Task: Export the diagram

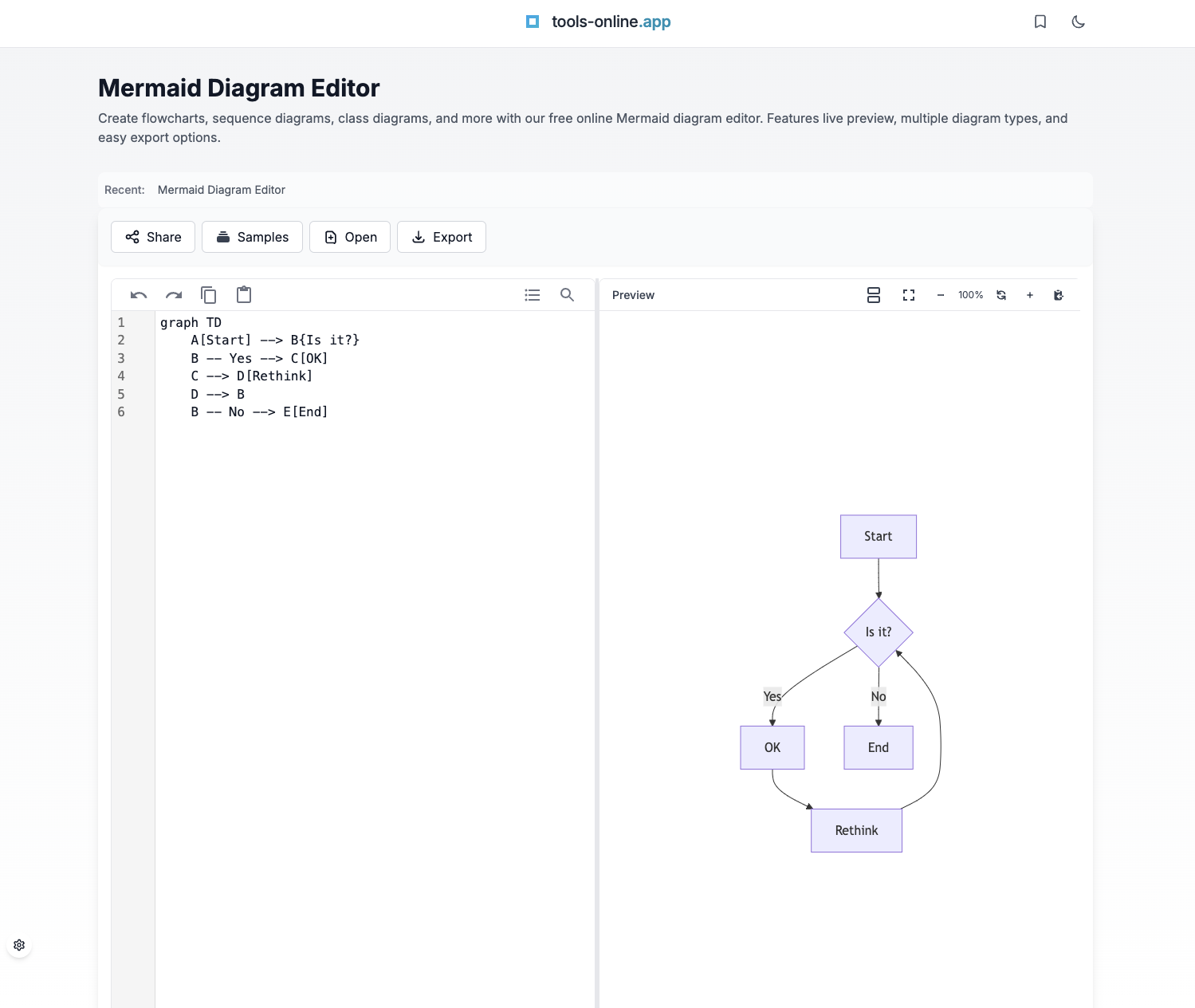Action: coord(442,237)
